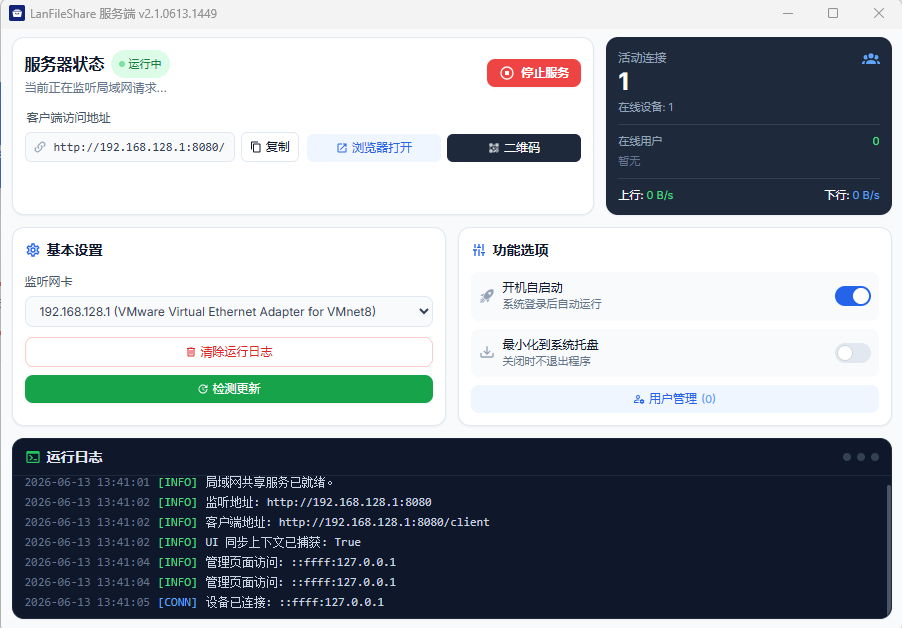This screenshot has height=628, width=902.
Task: Minimize the LanFileShare window
Action: (x=788, y=13)
